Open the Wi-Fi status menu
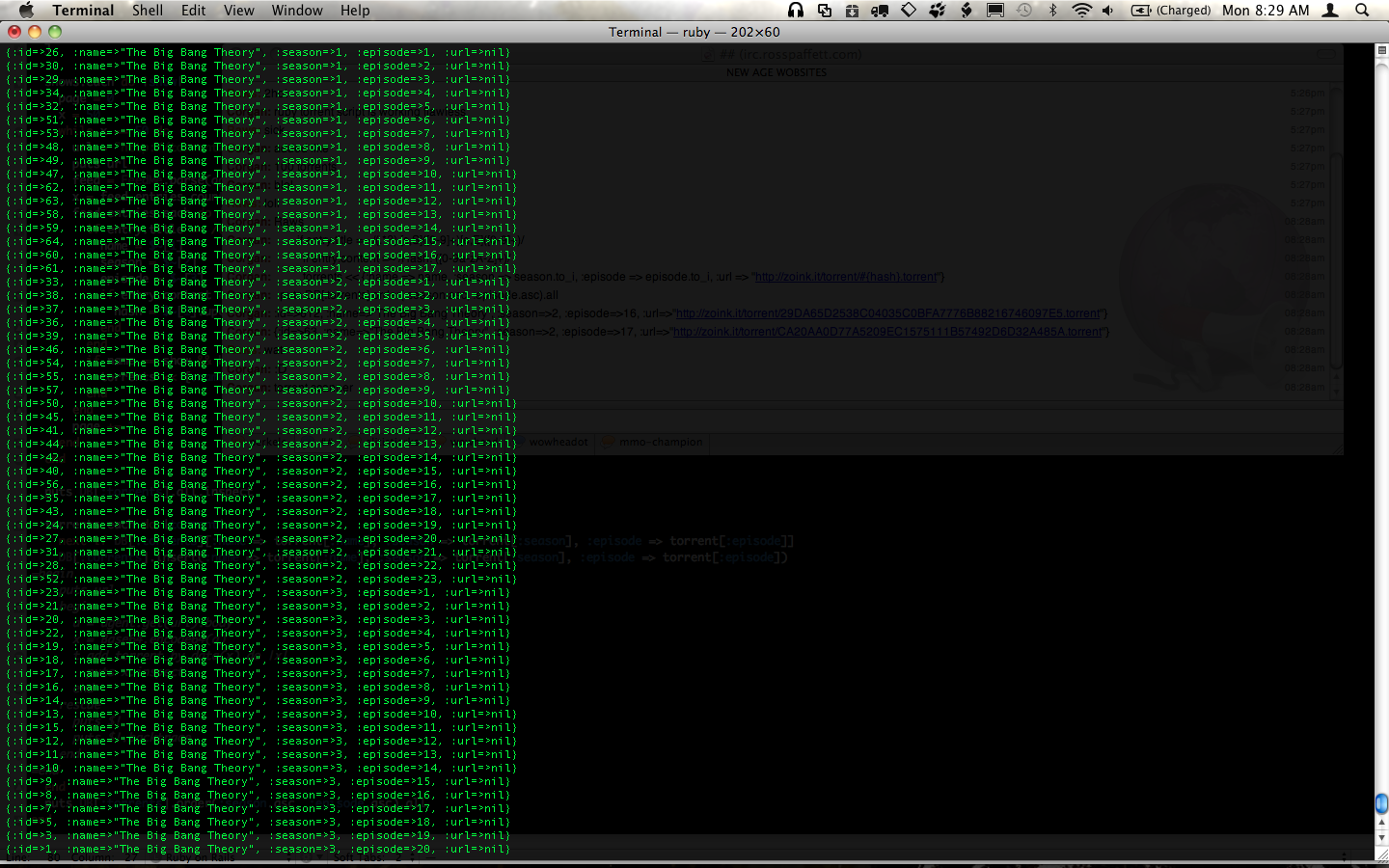 [x=1081, y=11]
